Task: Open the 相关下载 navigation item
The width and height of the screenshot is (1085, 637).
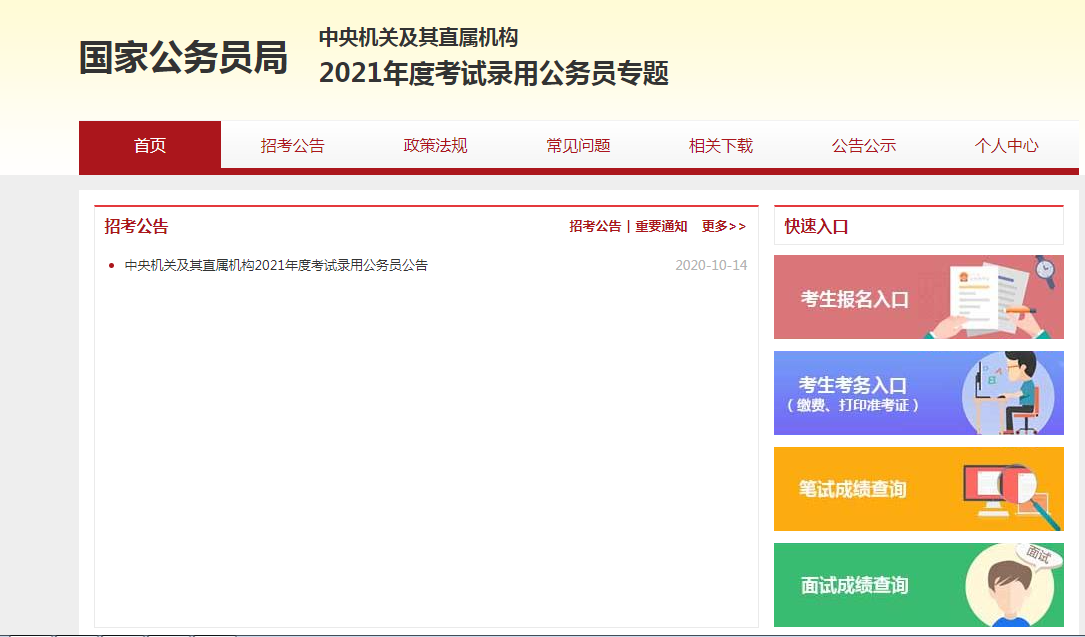Action: (x=720, y=146)
